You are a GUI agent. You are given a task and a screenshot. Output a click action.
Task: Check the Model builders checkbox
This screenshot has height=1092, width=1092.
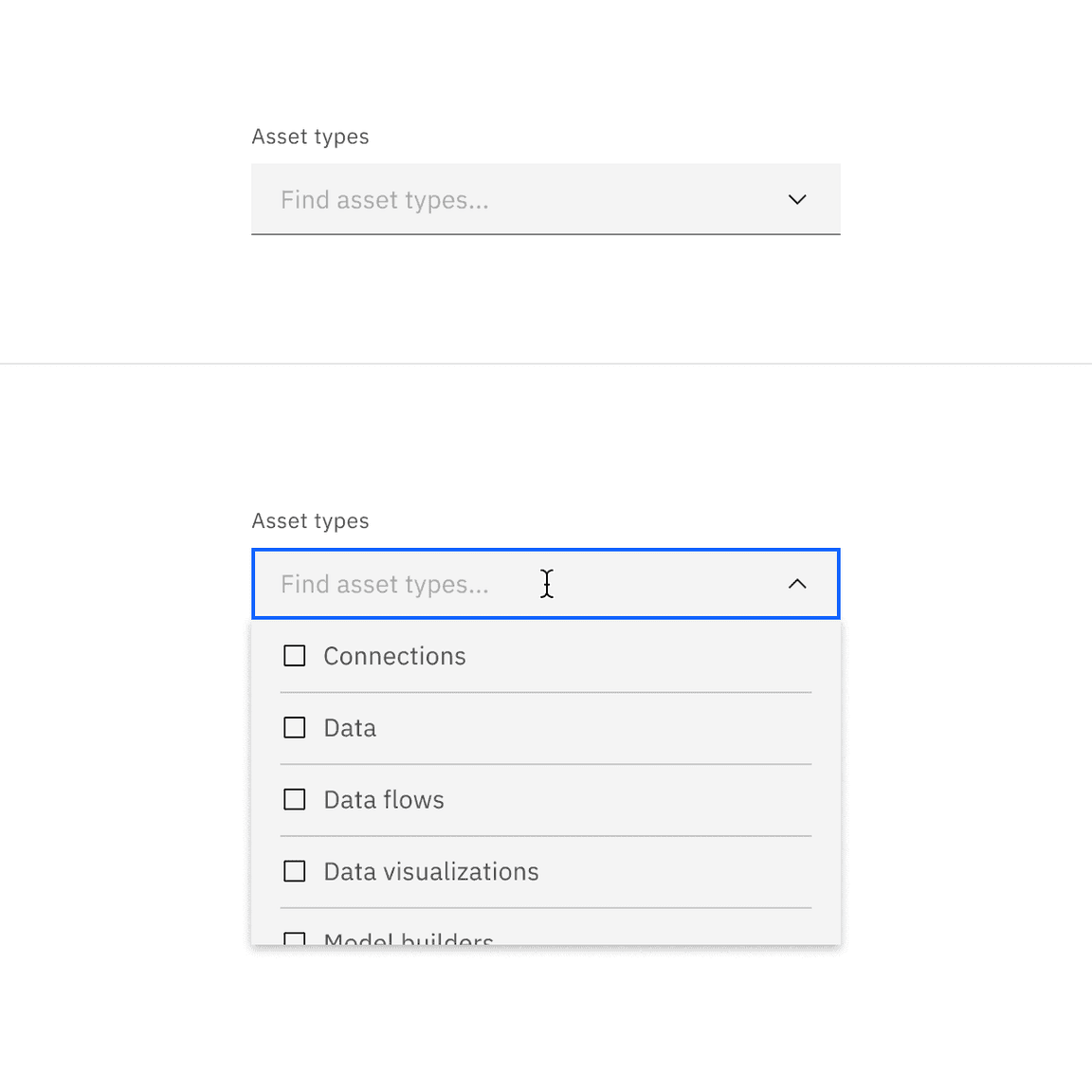tap(294, 937)
